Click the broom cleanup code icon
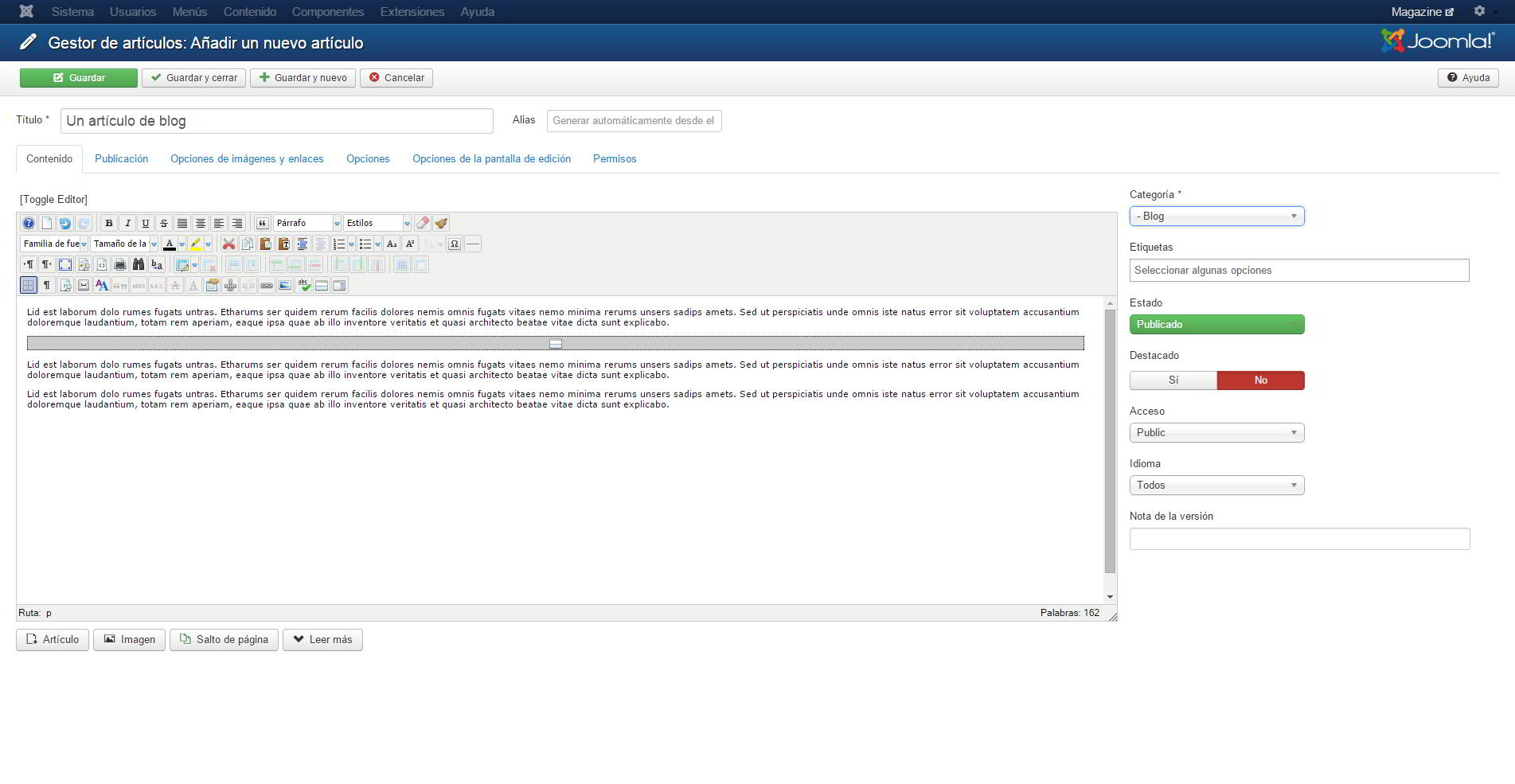The width and height of the screenshot is (1515, 784). click(441, 223)
